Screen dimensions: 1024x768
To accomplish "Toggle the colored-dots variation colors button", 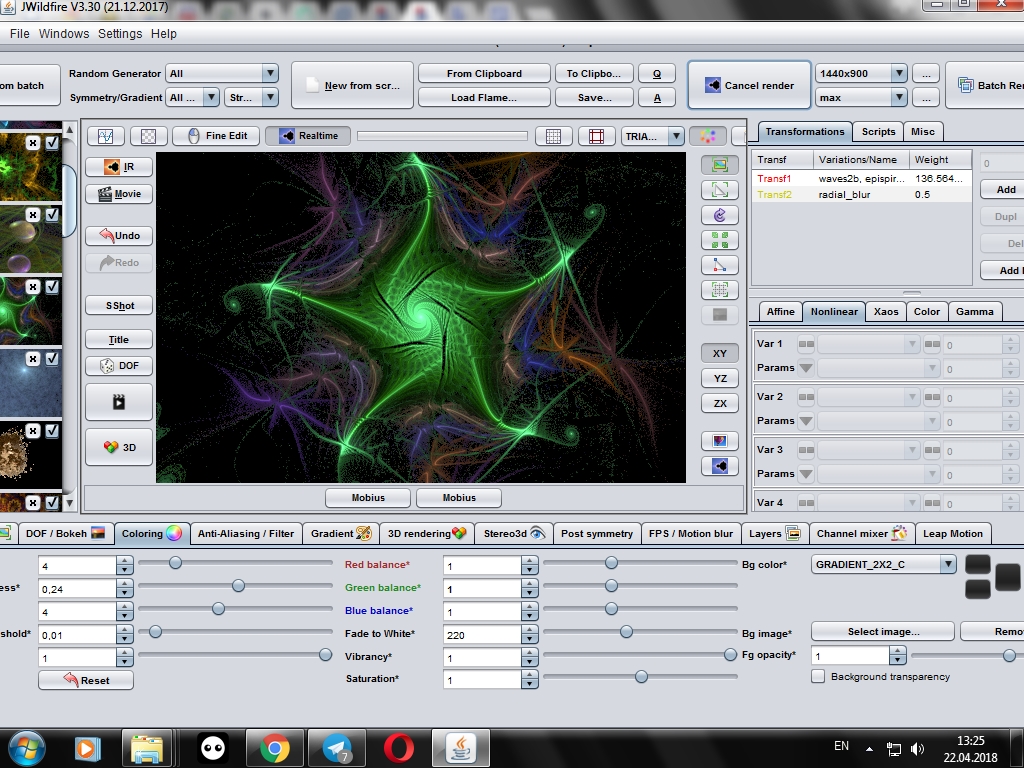I will (x=708, y=136).
